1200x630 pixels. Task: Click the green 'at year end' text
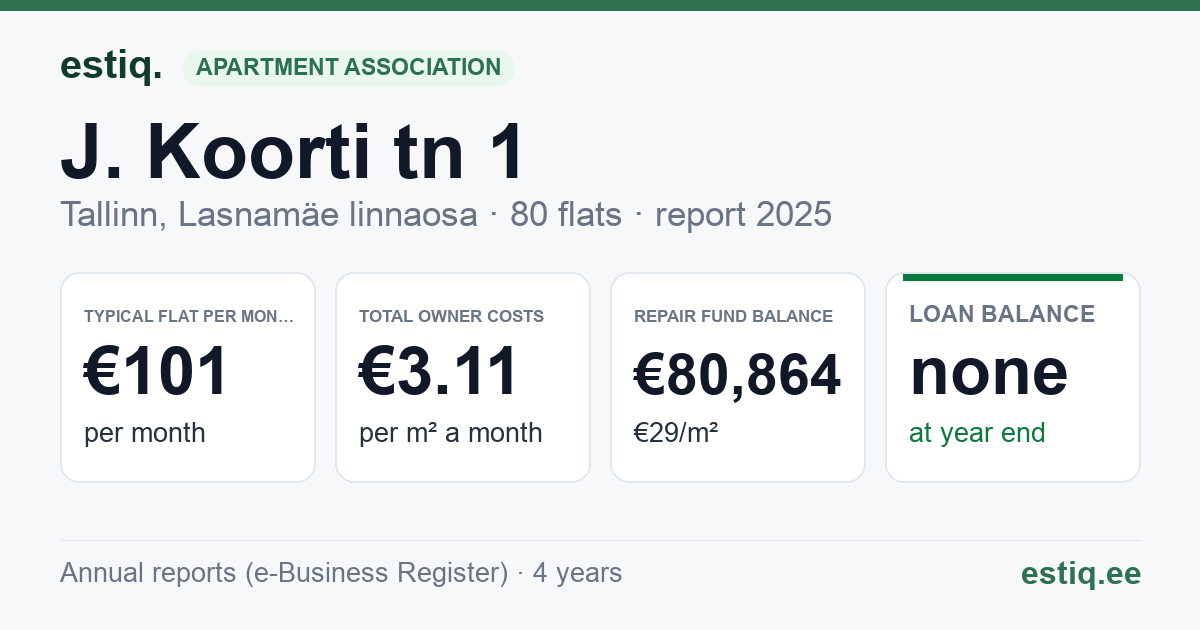coord(977,433)
